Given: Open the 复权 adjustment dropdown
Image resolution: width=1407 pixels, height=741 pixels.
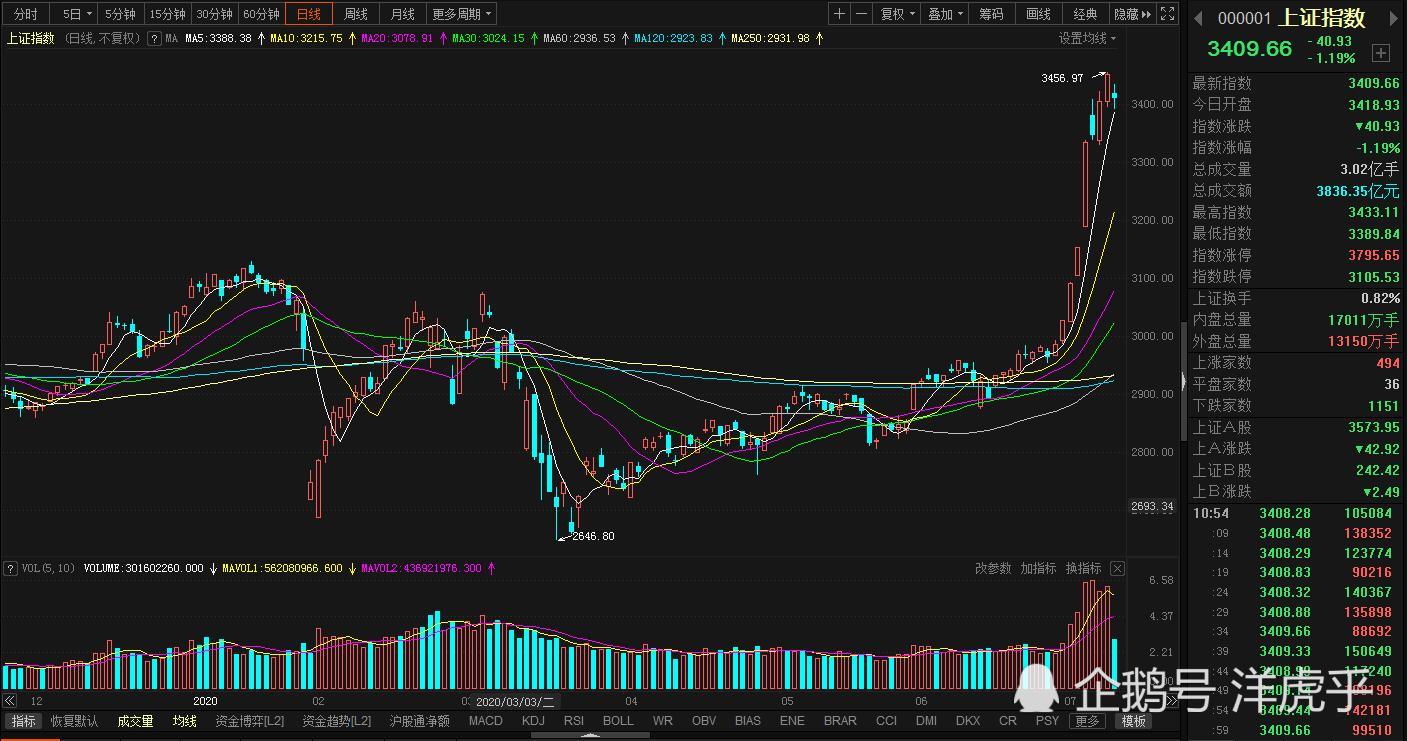Looking at the screenshot, I should tap(897, 14).
